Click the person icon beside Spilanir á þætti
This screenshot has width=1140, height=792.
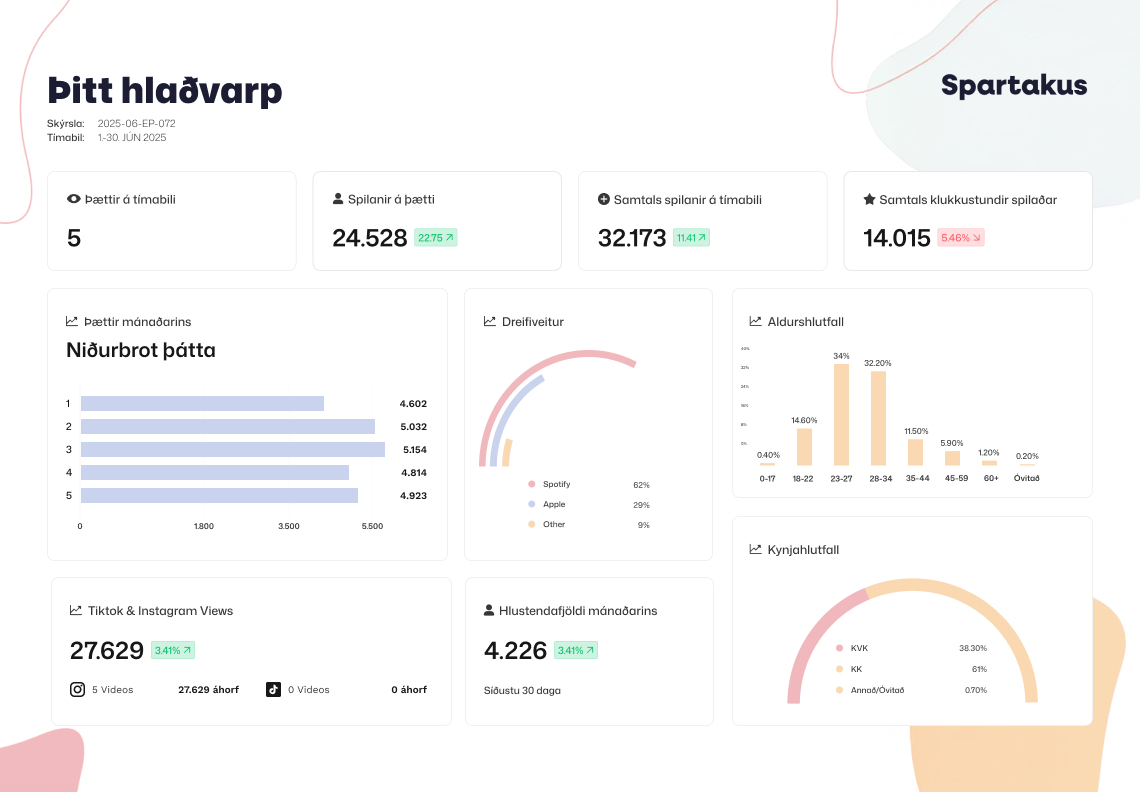pyautogui.click(x=338, y=199)
